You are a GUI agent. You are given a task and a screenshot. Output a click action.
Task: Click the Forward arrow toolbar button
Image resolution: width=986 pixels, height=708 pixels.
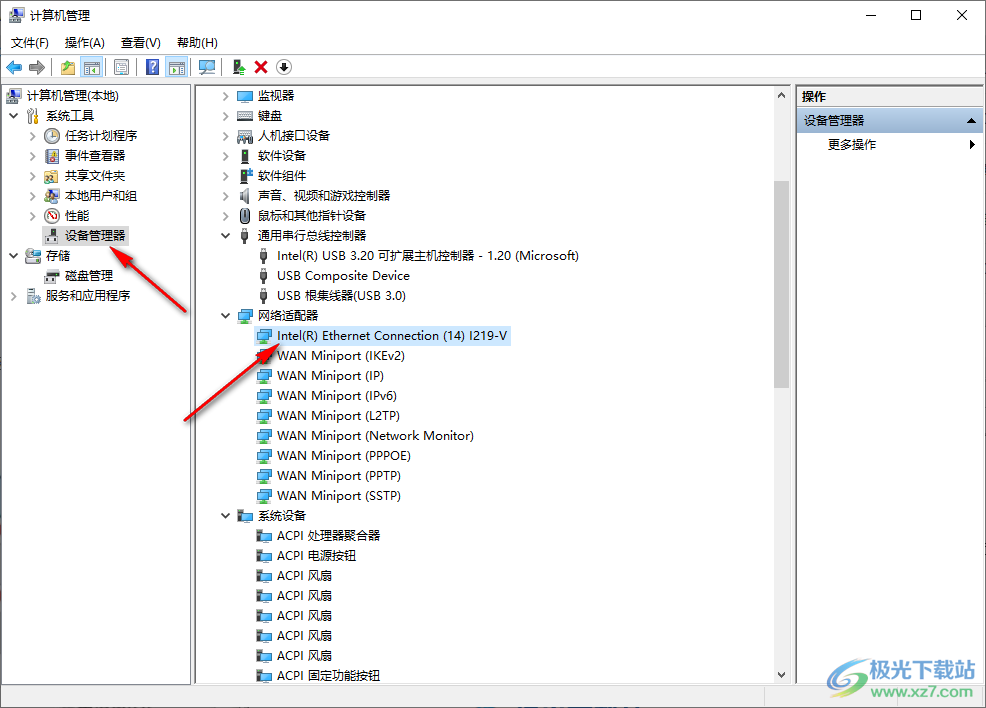tap(37, 67)
